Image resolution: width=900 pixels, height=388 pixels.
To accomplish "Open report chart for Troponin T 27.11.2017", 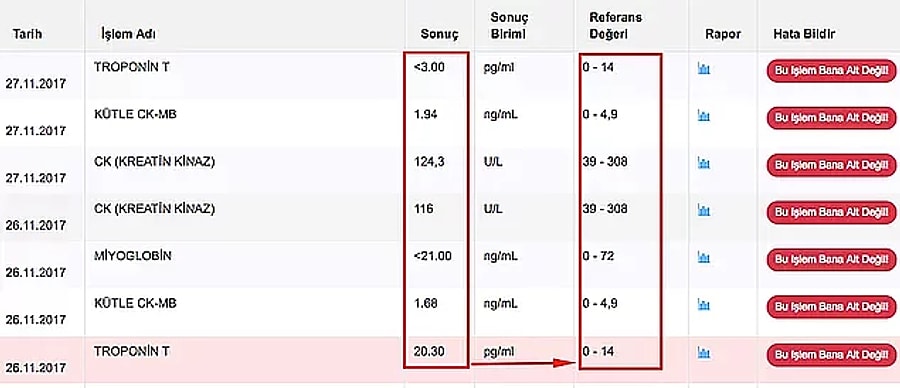I will click(703, 69).
